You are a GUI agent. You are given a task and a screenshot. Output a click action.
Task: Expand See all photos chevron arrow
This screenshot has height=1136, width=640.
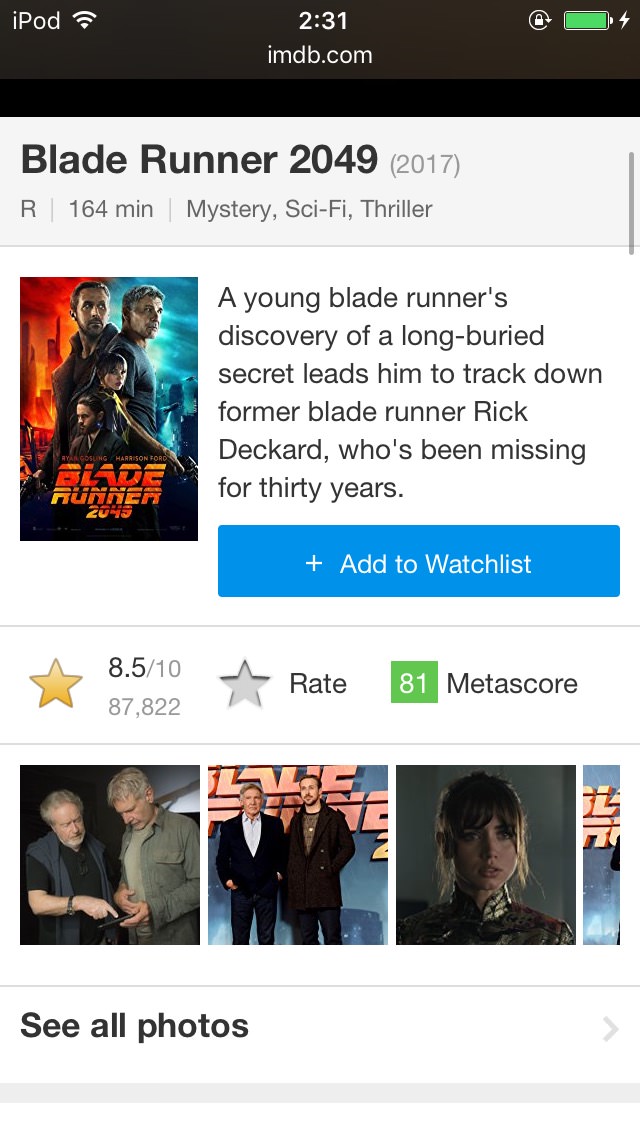click(x=610, y=1028)
